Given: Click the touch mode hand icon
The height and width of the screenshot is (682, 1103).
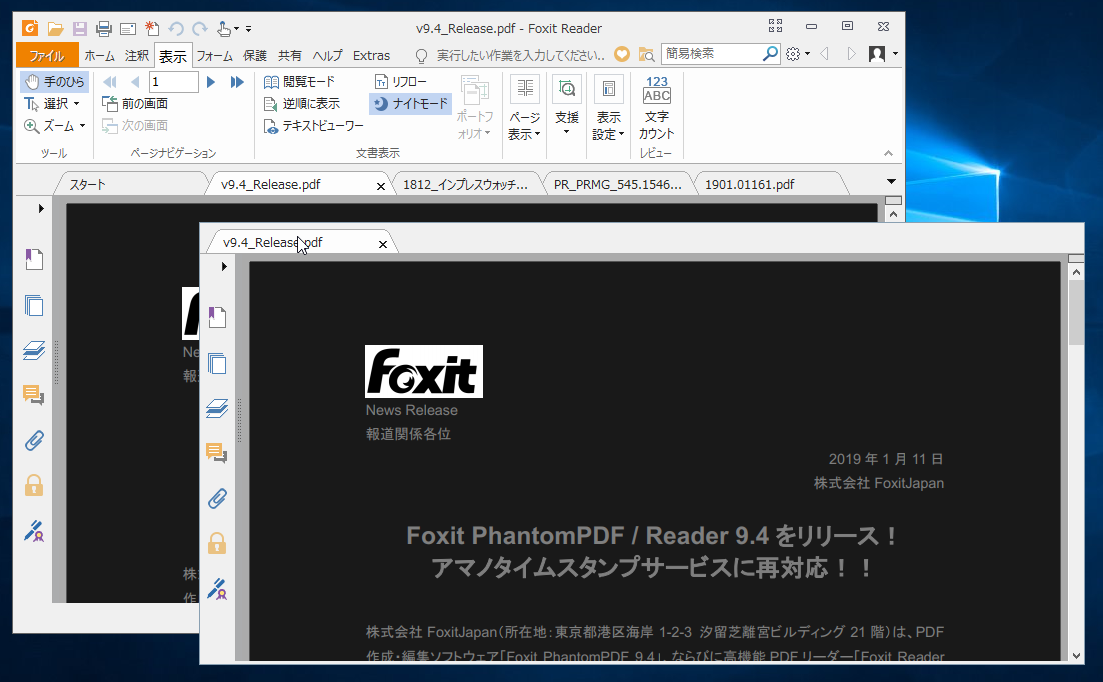Looking at the screenshot, I should coord(224,29).
